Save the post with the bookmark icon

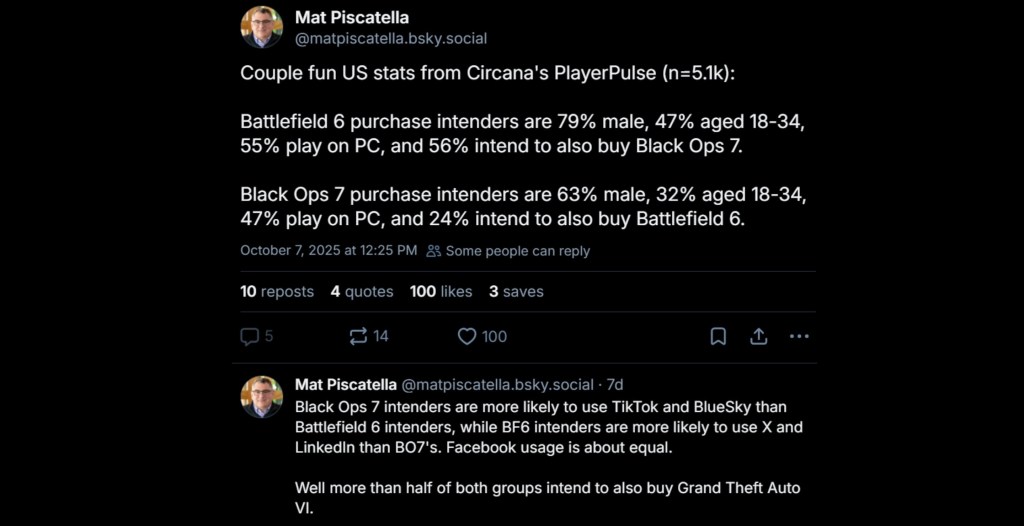718,337
